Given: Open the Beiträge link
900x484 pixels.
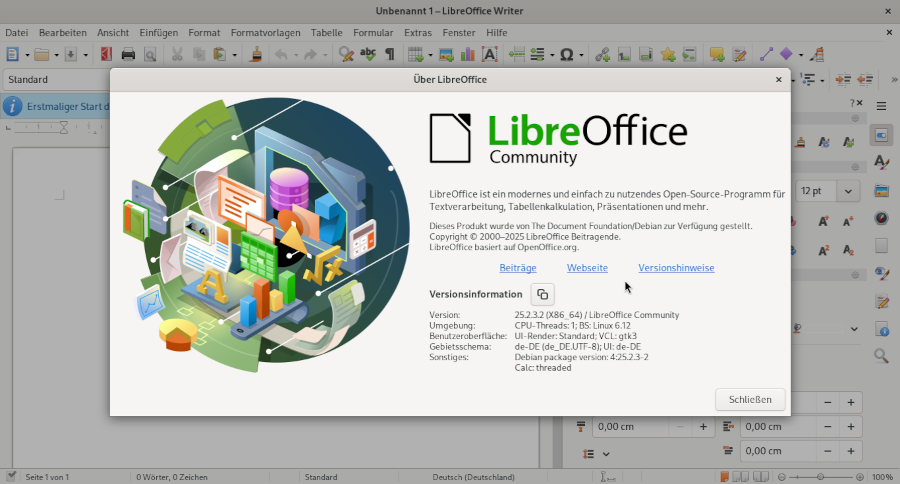Looking at the screenshot, I should coord(518,268).
